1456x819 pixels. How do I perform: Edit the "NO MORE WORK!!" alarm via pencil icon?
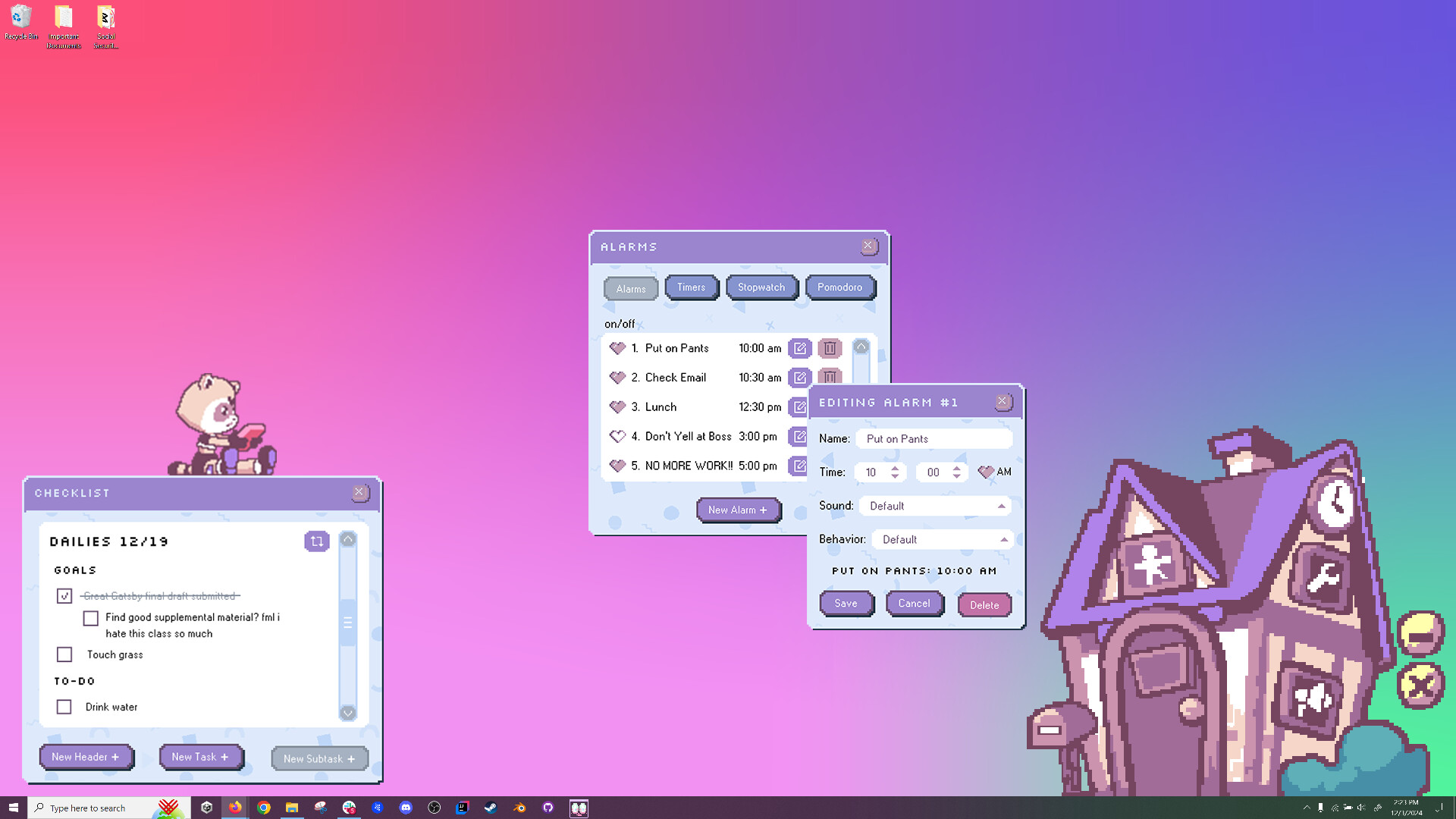tap(799, 466)
